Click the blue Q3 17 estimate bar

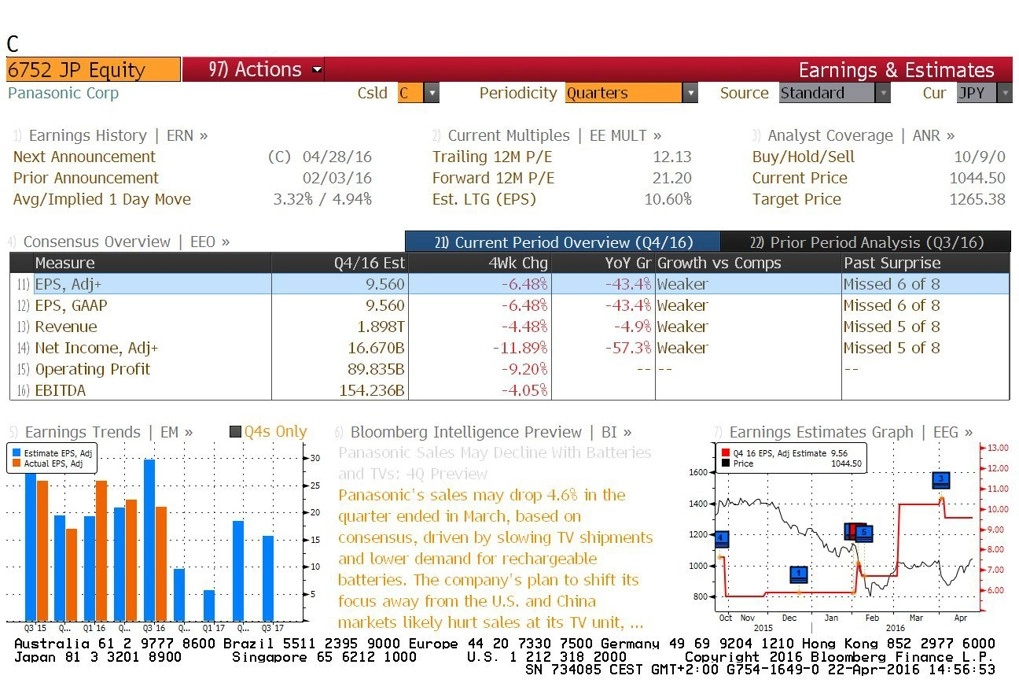(x=268, y=578)
